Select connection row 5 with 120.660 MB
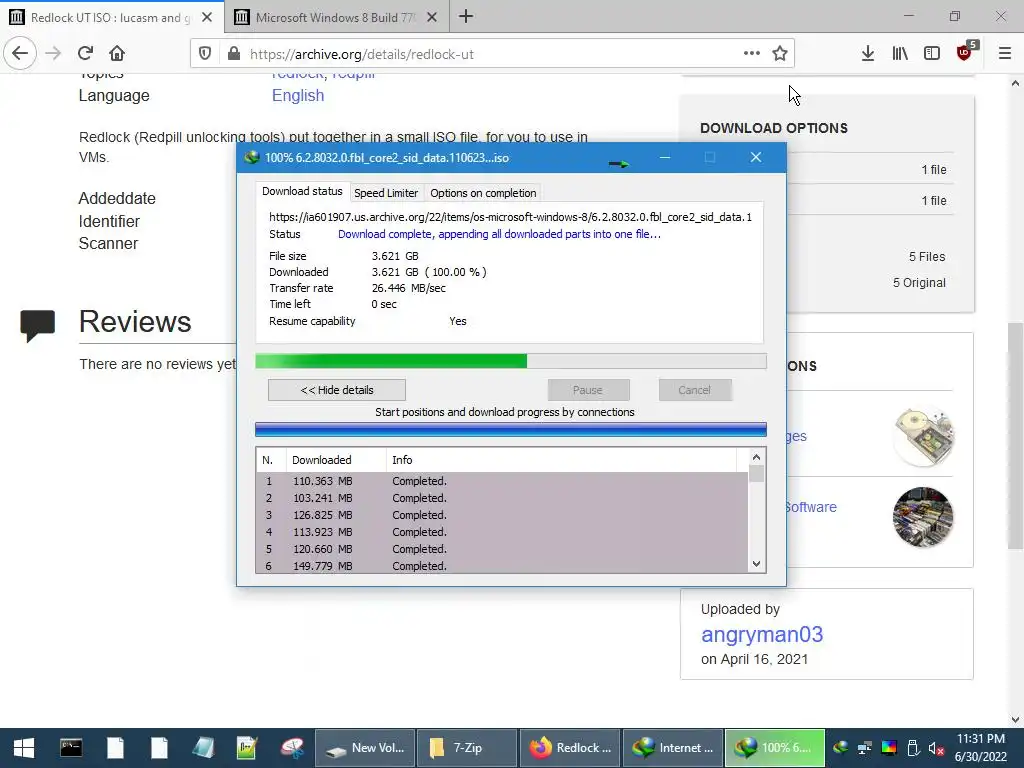The height and width of the screenshot is (768, 1024). pos(502,549)
